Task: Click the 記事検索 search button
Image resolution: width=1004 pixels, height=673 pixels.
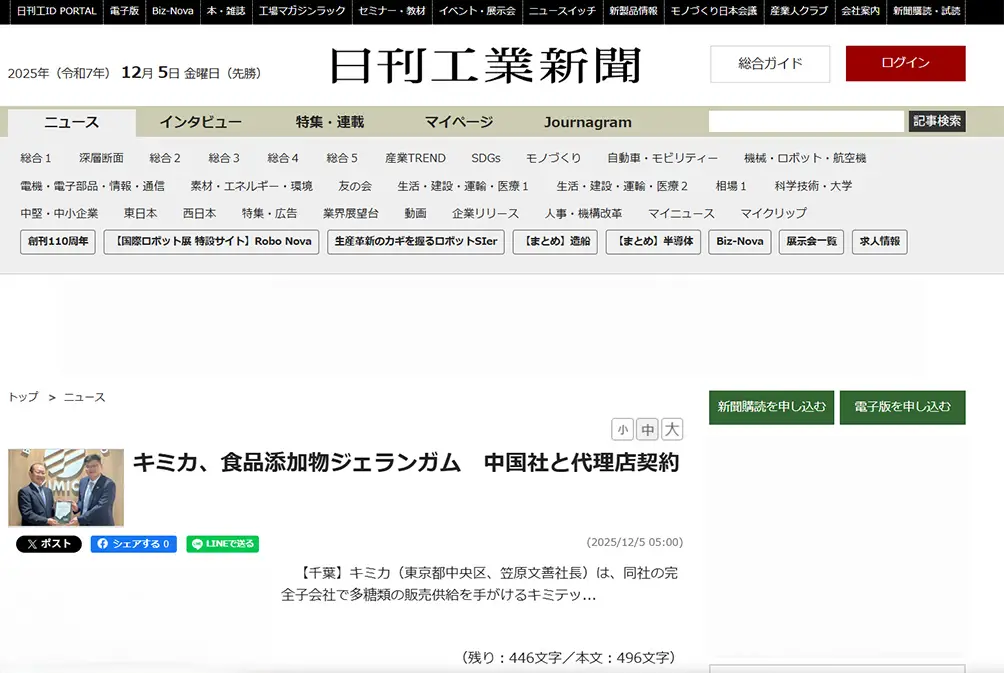Action: (x=939, y=121)
